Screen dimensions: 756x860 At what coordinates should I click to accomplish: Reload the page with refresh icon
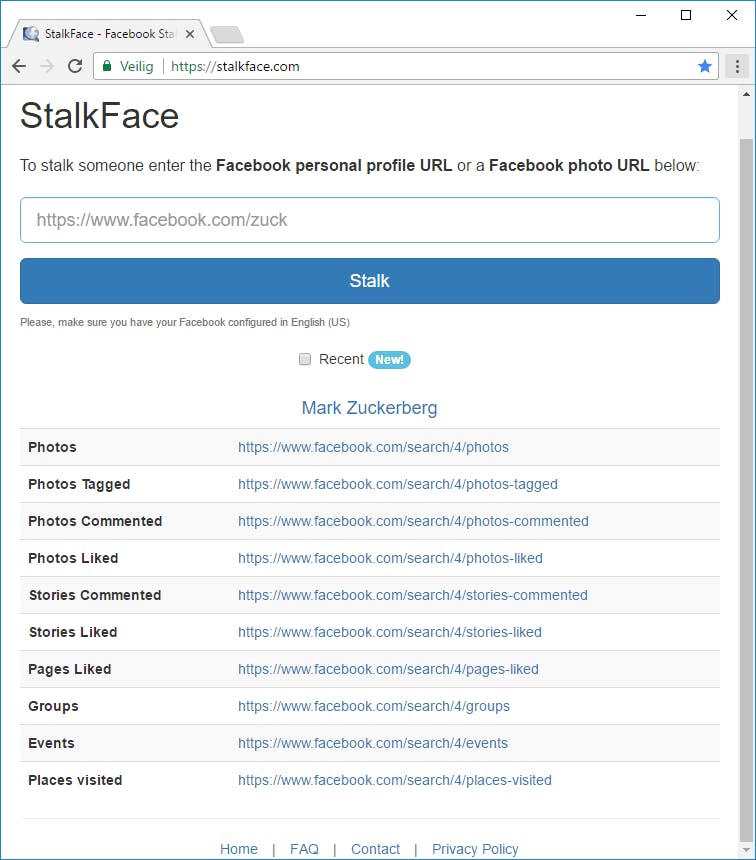pyautogui.click(x=75, y=66)
